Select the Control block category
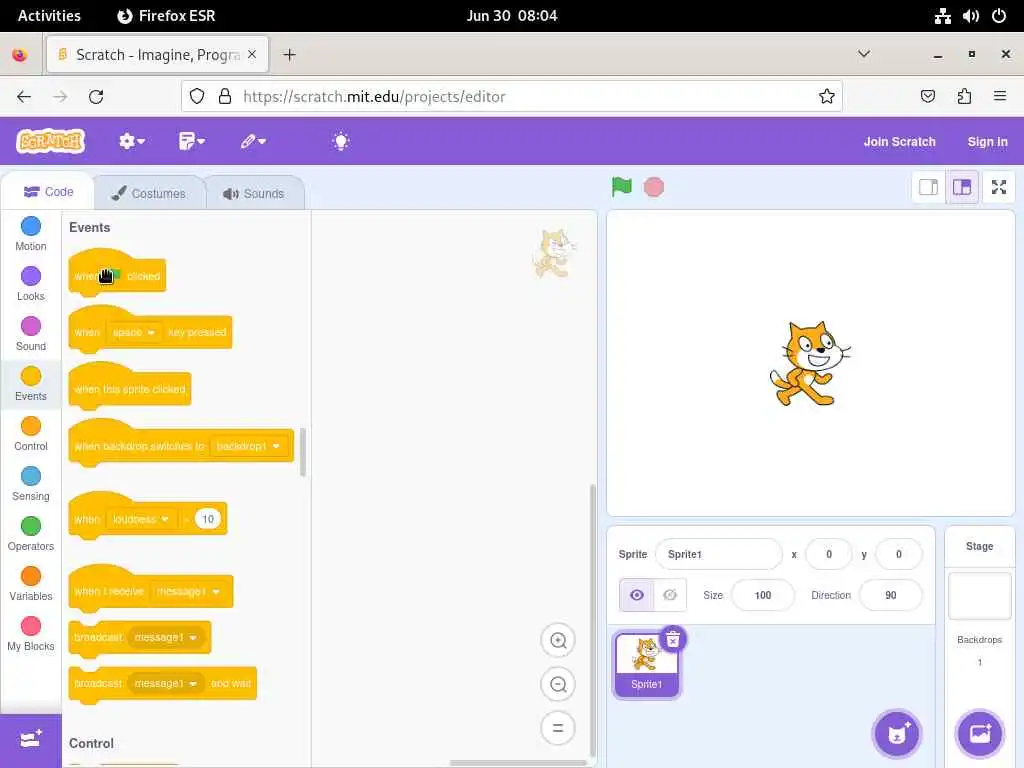1024x768 pixels. point(31,434)
